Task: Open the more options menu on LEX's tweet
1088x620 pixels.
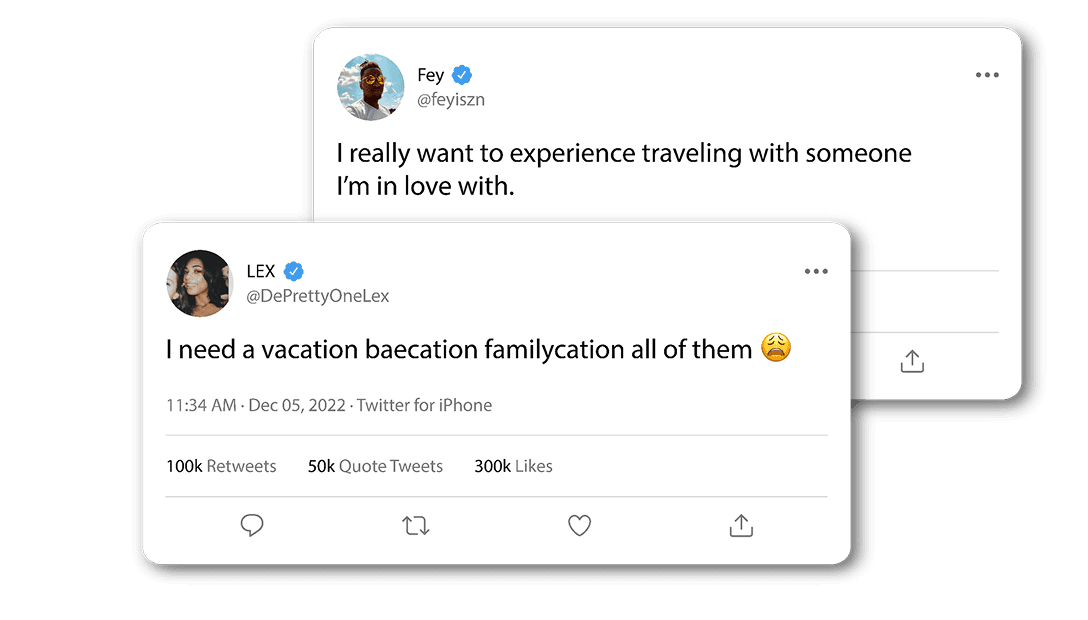Action: coord(816,271)
